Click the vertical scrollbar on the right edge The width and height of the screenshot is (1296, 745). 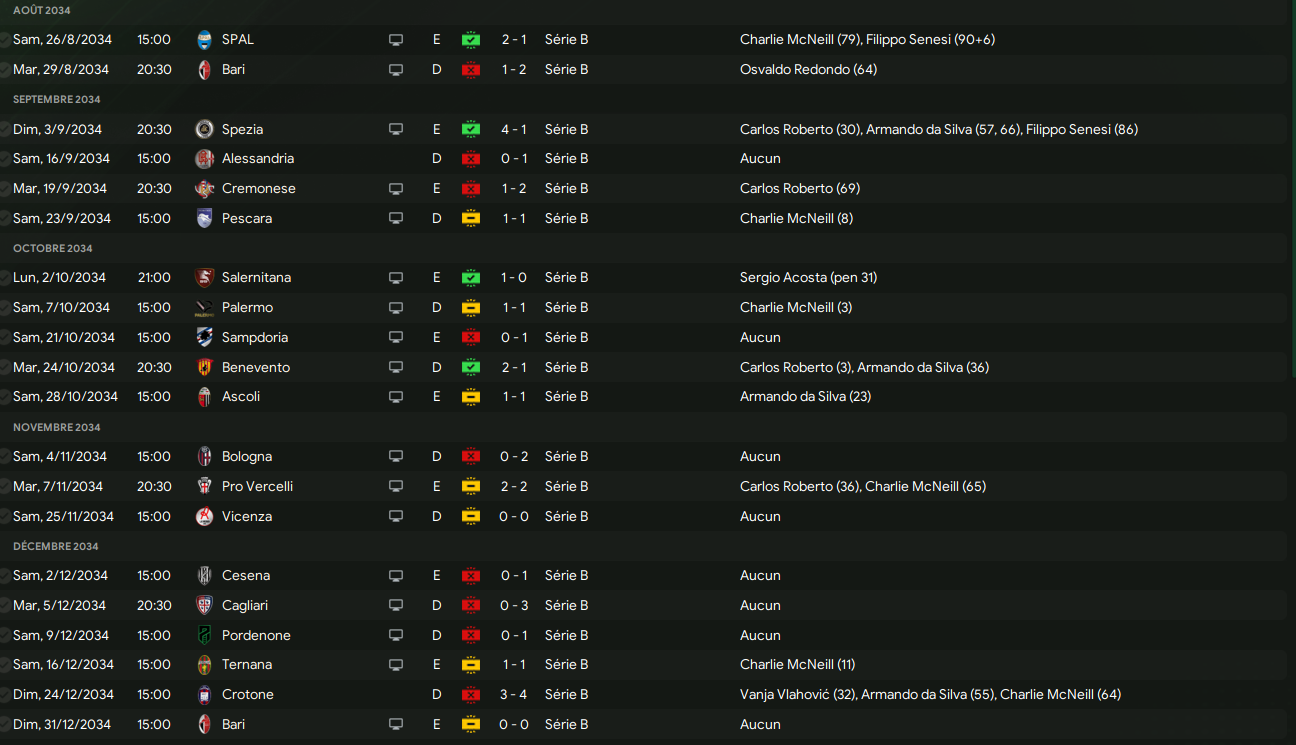tap(1292, 200)
